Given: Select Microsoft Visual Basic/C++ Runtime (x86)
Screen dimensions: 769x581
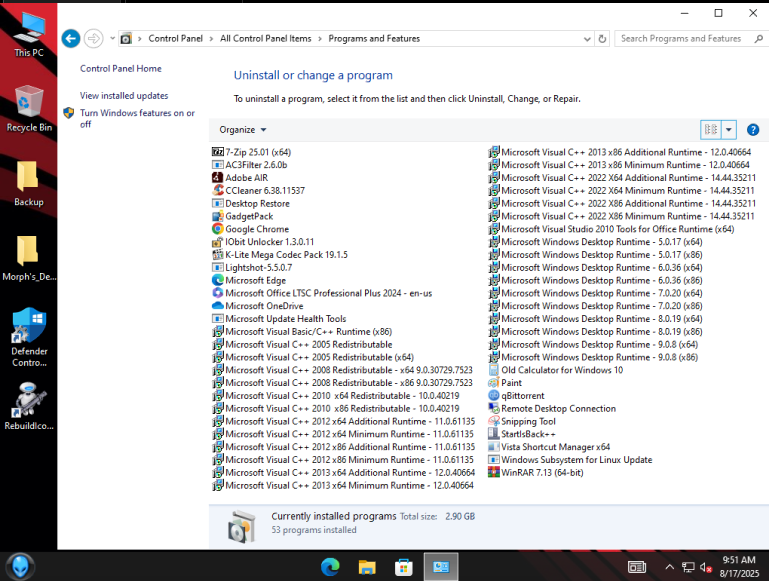Looking at the screenshot, I should (302, 331).
